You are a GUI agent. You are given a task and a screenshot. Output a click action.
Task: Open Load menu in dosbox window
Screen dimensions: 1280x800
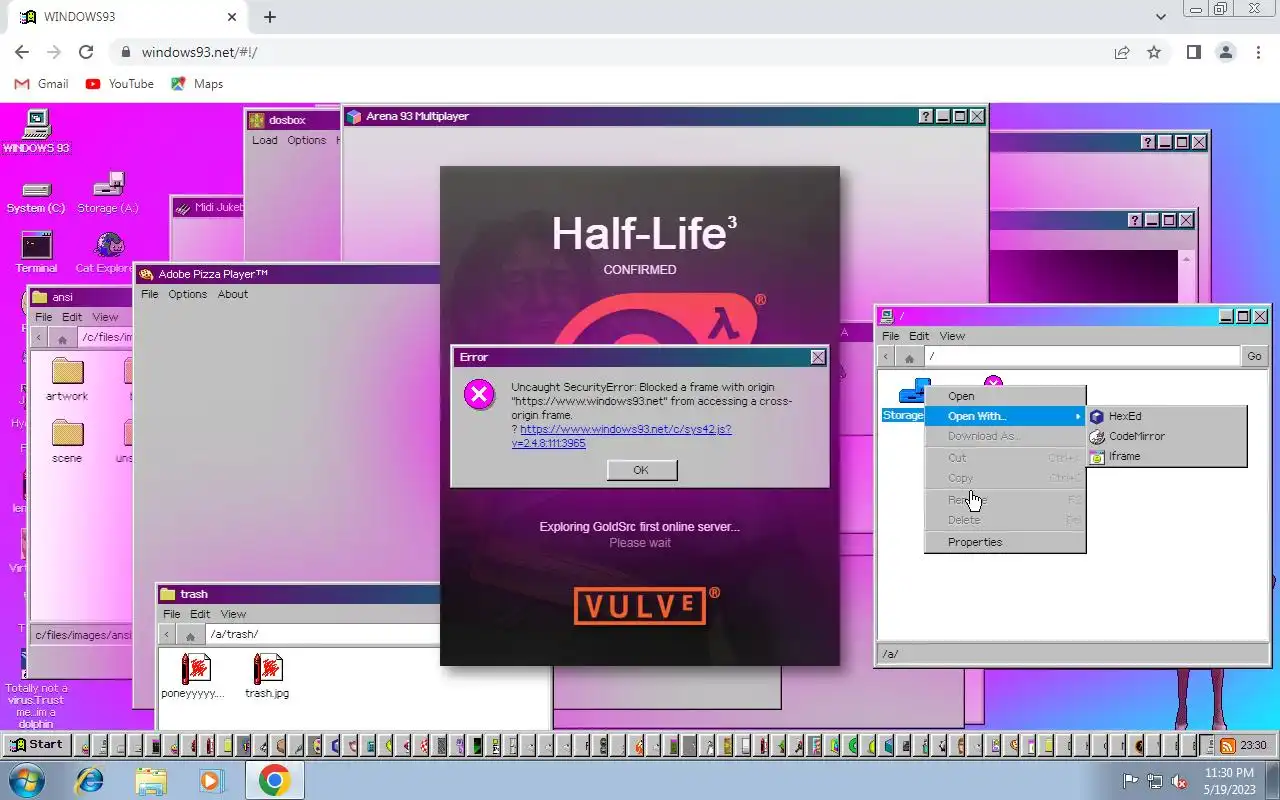point(265,140)
